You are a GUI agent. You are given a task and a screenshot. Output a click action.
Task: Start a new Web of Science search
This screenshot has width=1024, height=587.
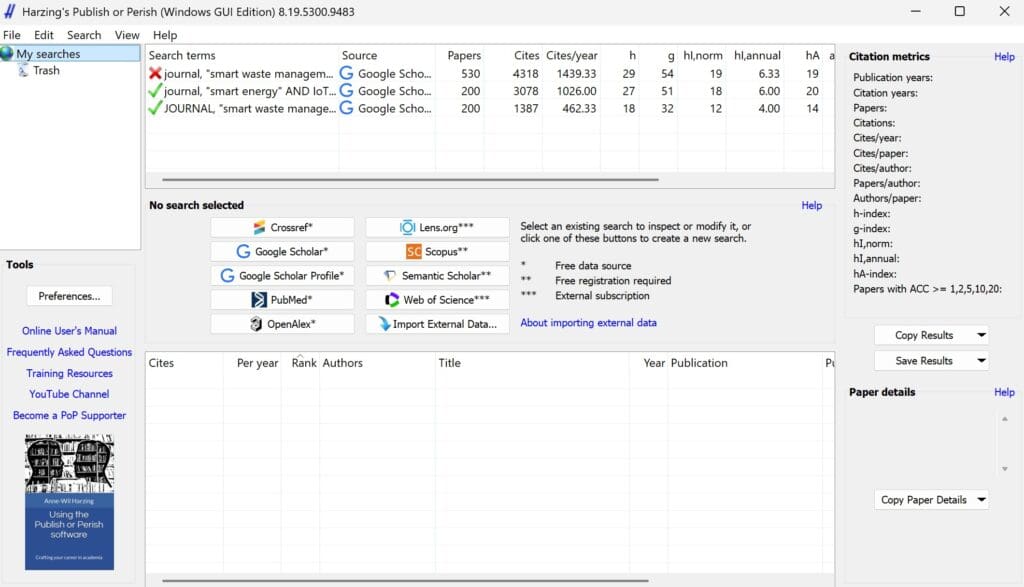click(437, 300)
